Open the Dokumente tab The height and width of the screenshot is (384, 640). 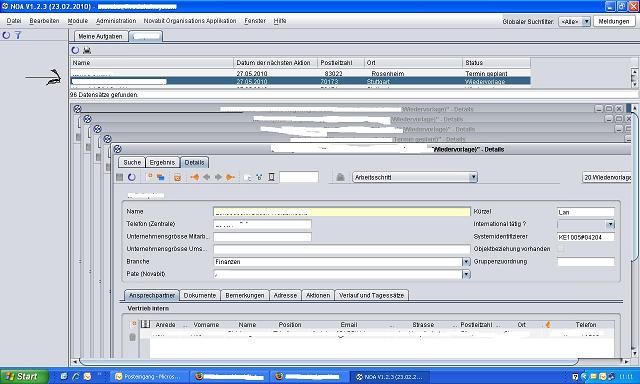200,295
